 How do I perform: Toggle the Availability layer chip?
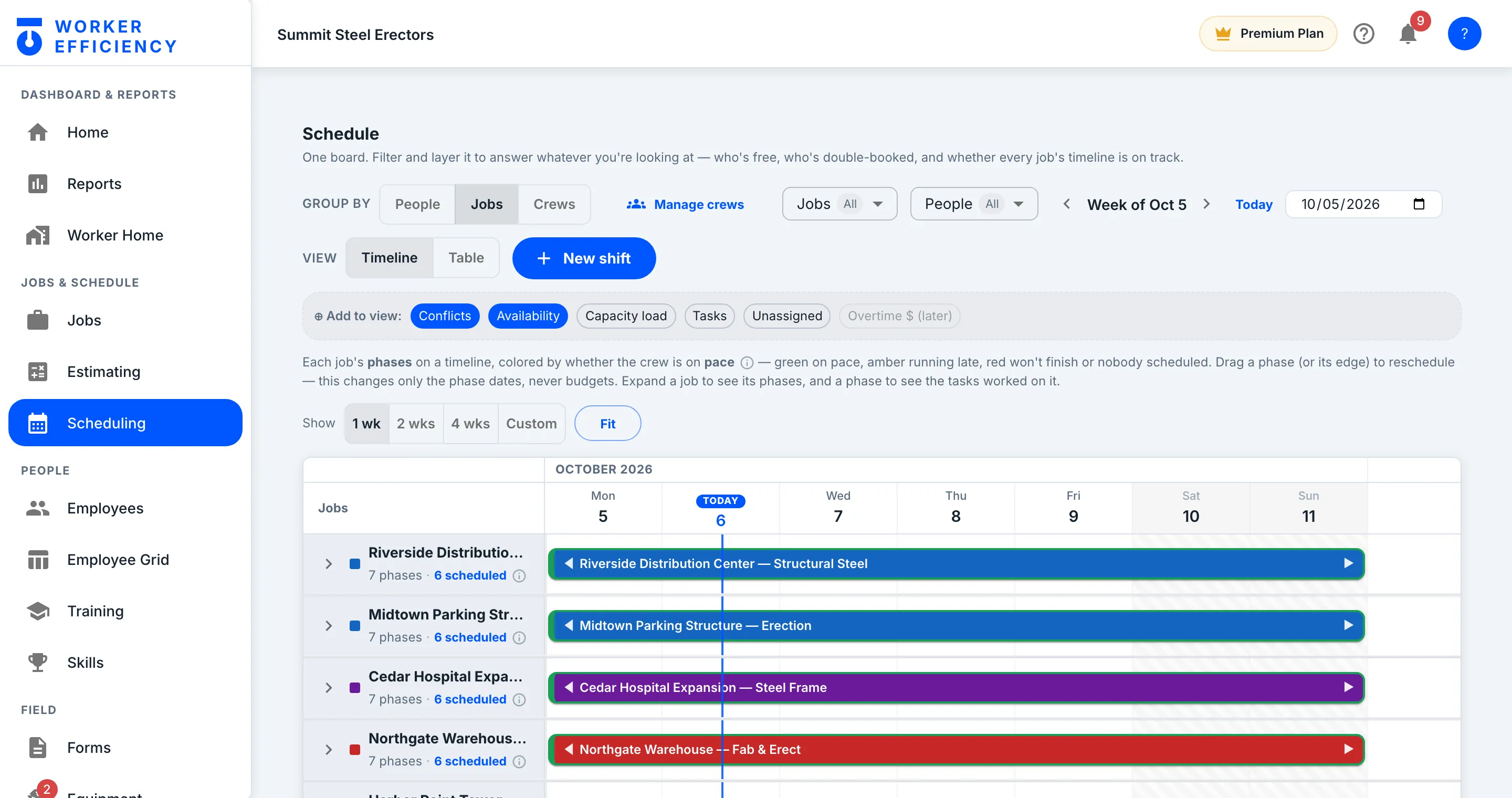coord(528,316)
